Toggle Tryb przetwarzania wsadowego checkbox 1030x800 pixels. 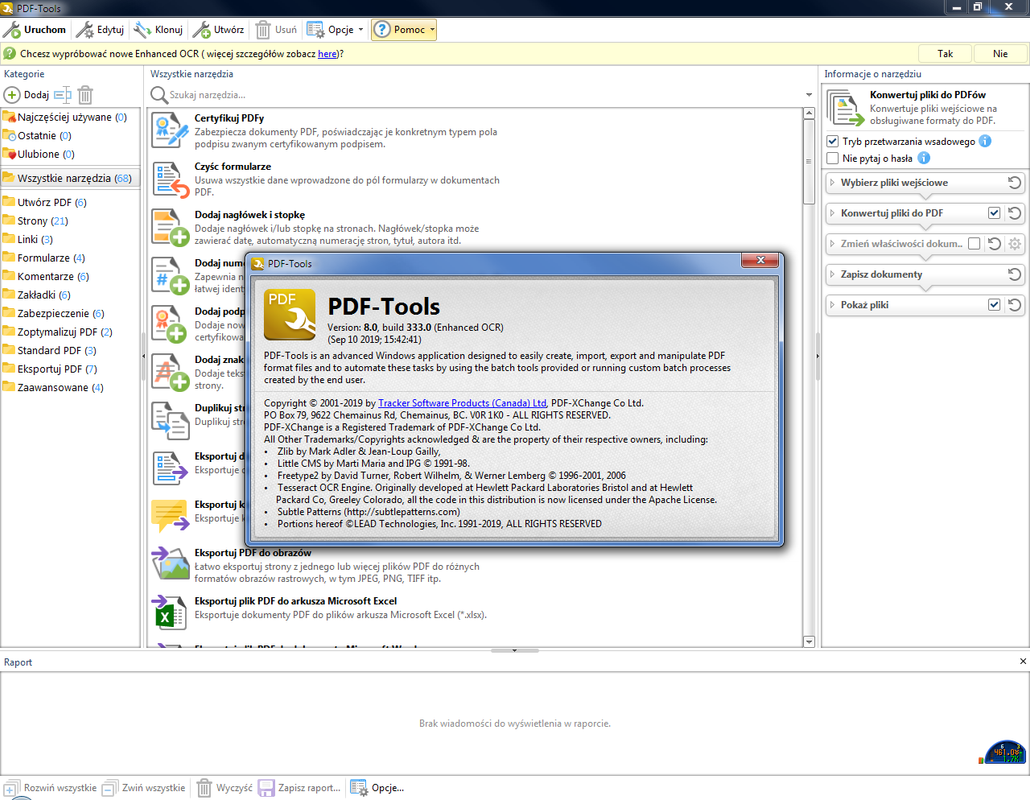pos(832,141)
